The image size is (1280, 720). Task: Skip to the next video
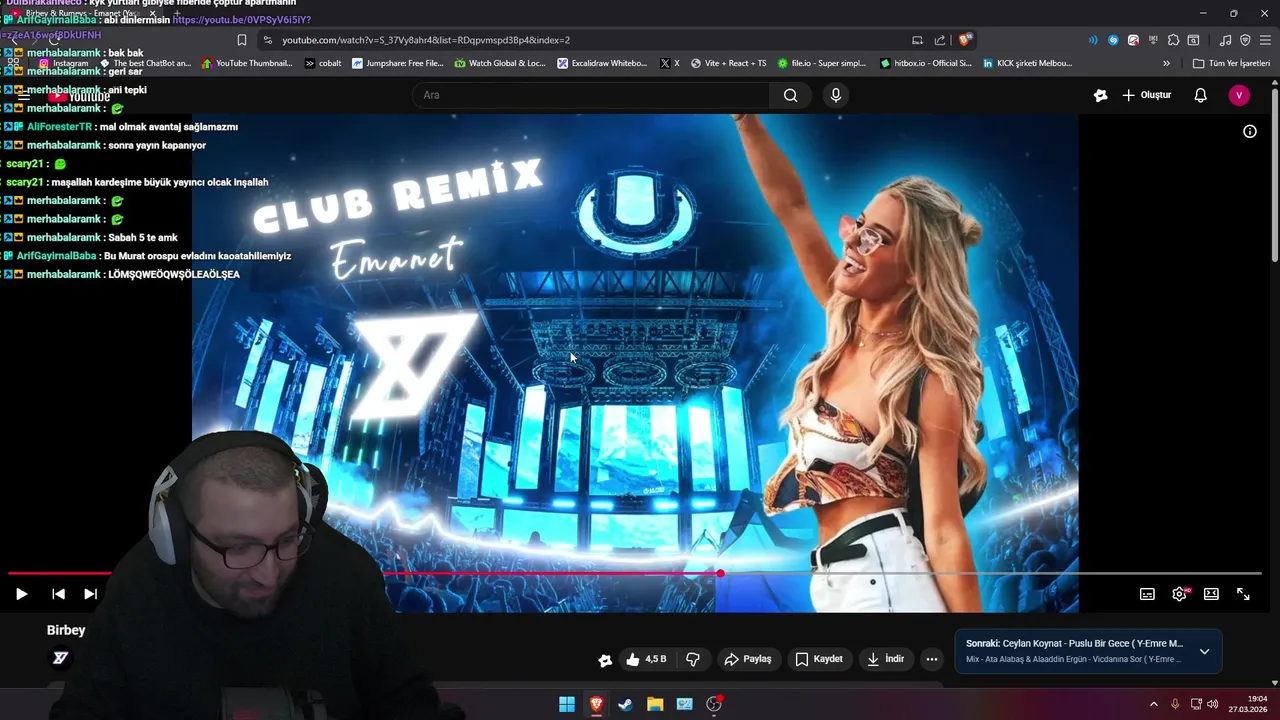[x=90, y=594]
